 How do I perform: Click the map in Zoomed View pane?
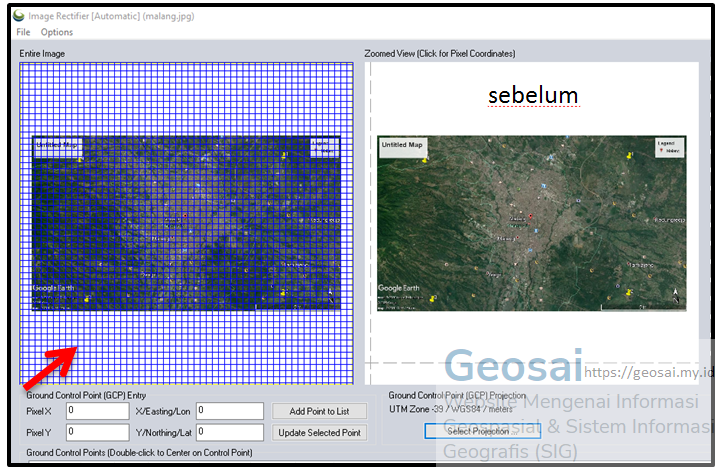click(x=532, y=223)
